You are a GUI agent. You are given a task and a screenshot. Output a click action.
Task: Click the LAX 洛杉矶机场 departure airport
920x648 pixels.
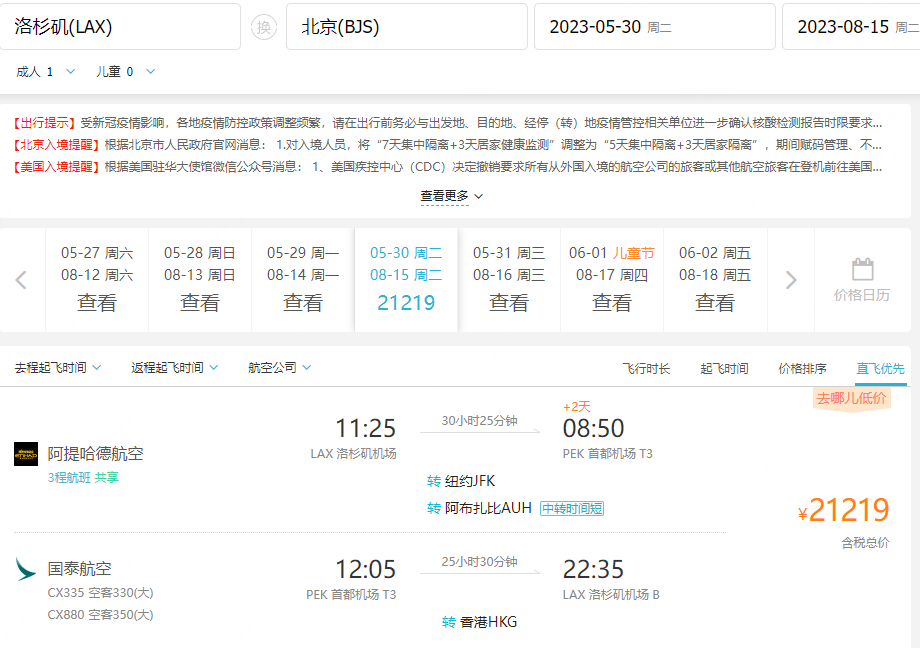pyautogui.click(x=353, y=454)
